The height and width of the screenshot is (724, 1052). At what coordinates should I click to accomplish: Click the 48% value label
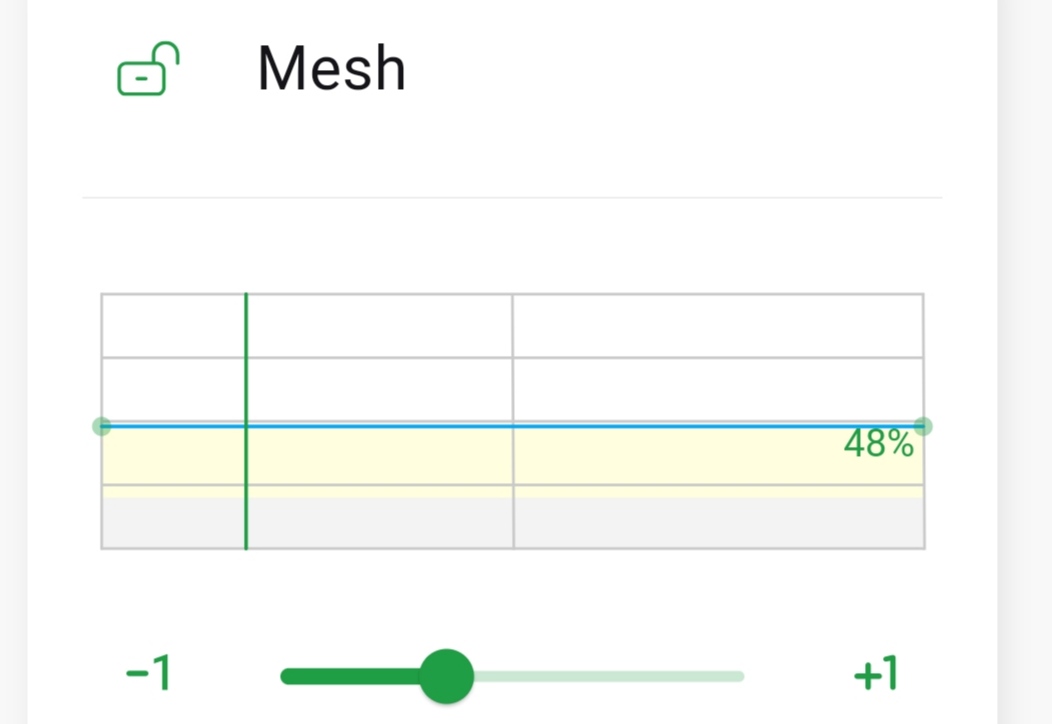878,445
